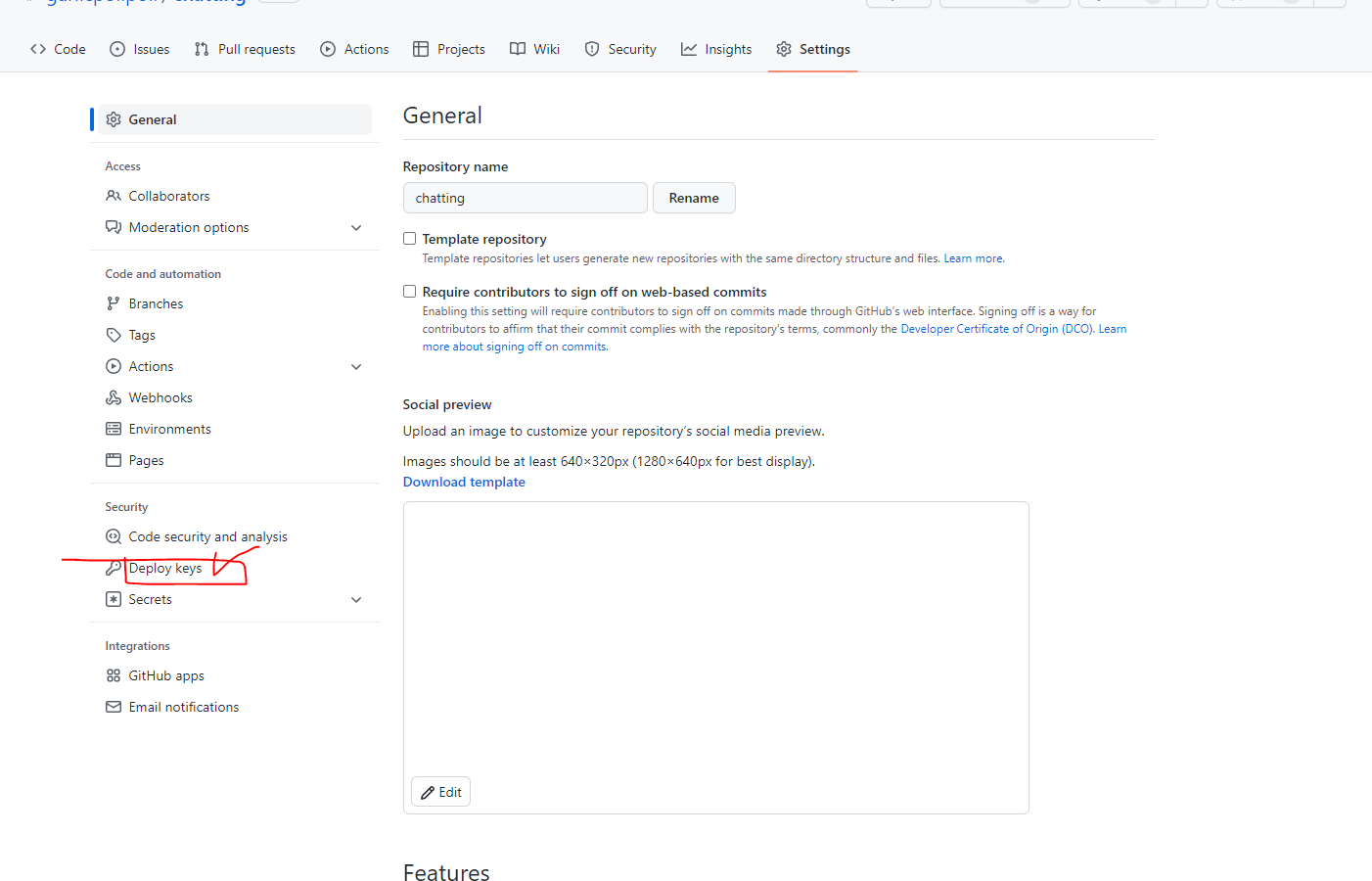Click the sidebar Actions play icon
Screen dimensions: 1372x881
pyautogui.click(x=114, y=366)
